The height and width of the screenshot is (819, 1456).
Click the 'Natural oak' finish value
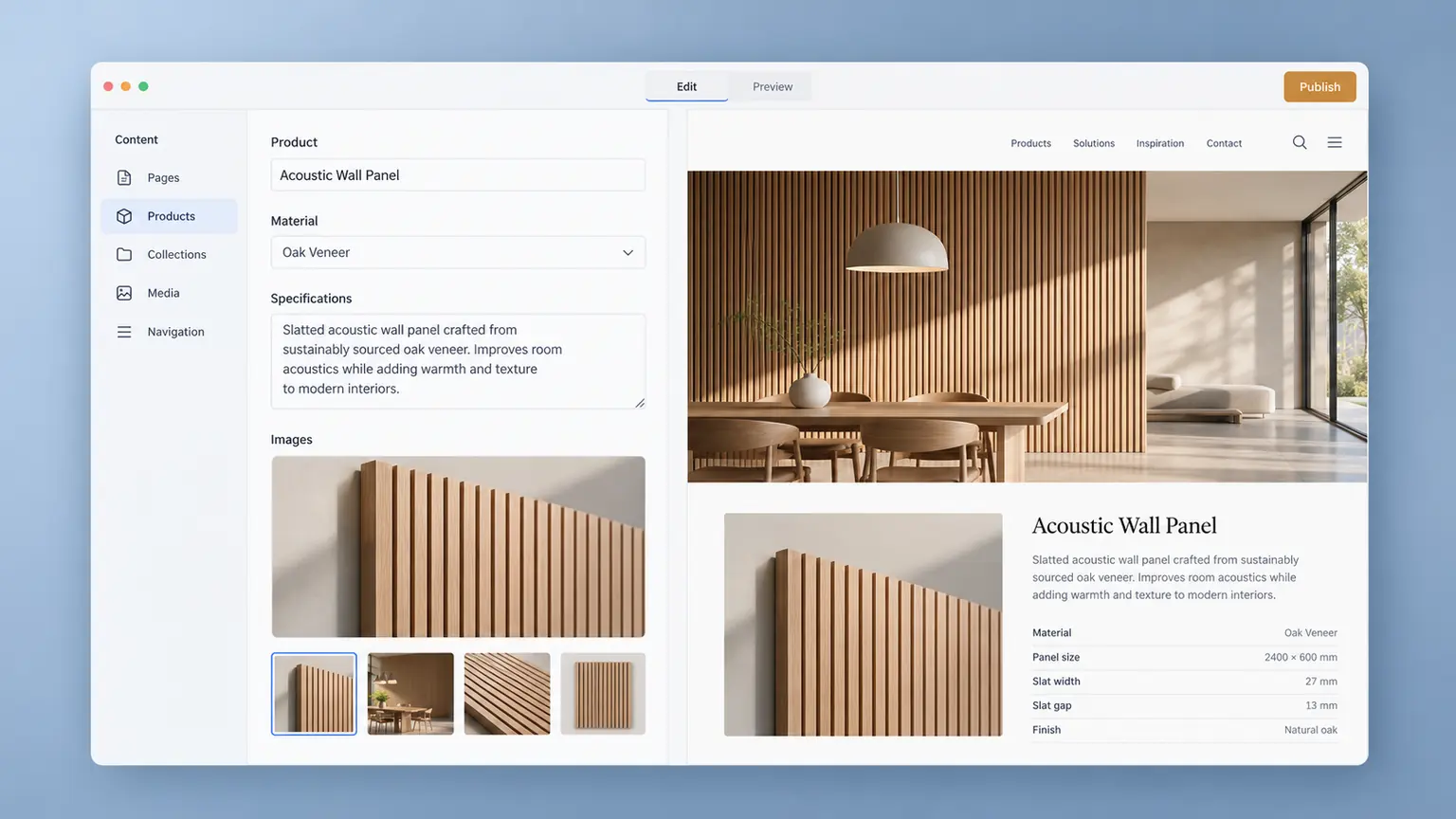(x=1310, y=730)
